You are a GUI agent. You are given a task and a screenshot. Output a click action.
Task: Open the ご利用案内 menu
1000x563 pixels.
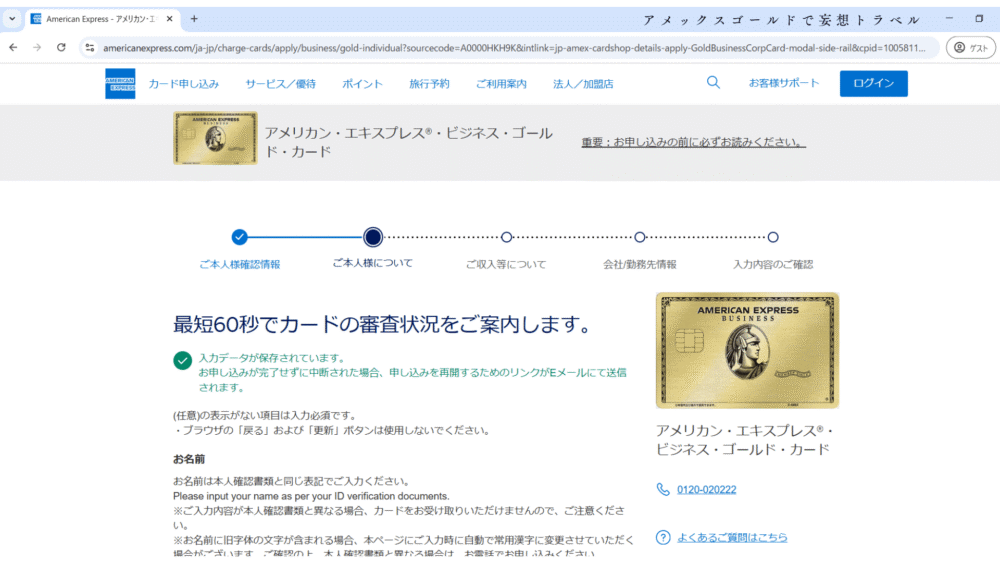pyautogui.click(x=501, y=84)
